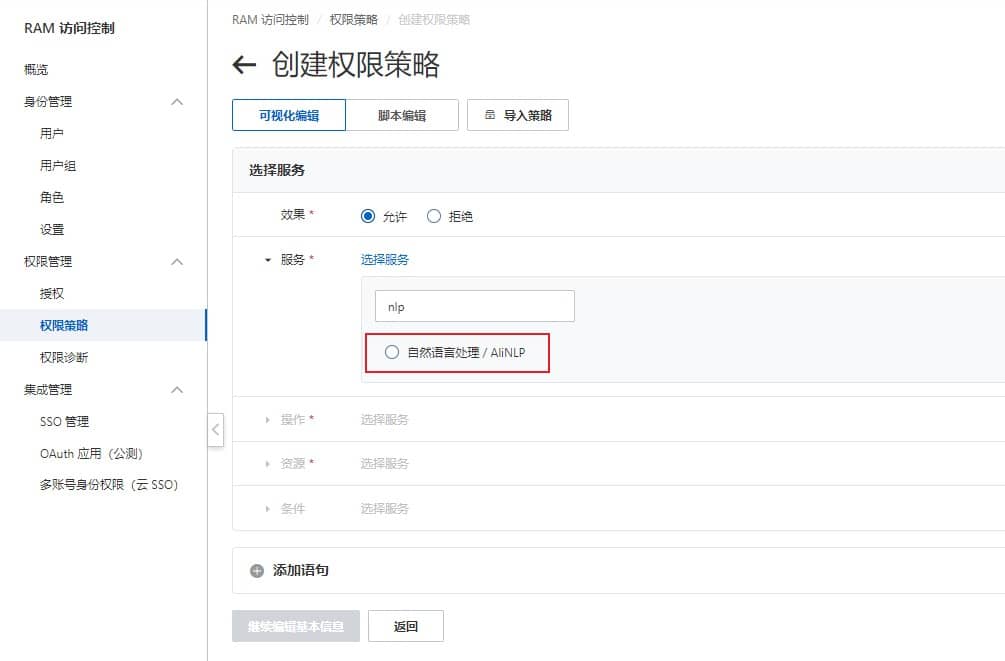Open 用户组 in the sidebar
The image size is (1005, 661).
(58, 166)
